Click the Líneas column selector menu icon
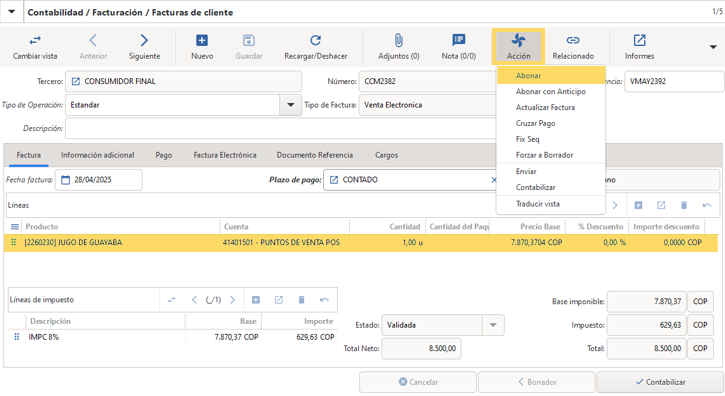The width and height of the screenshot is (725, 396). coord(15,227)
